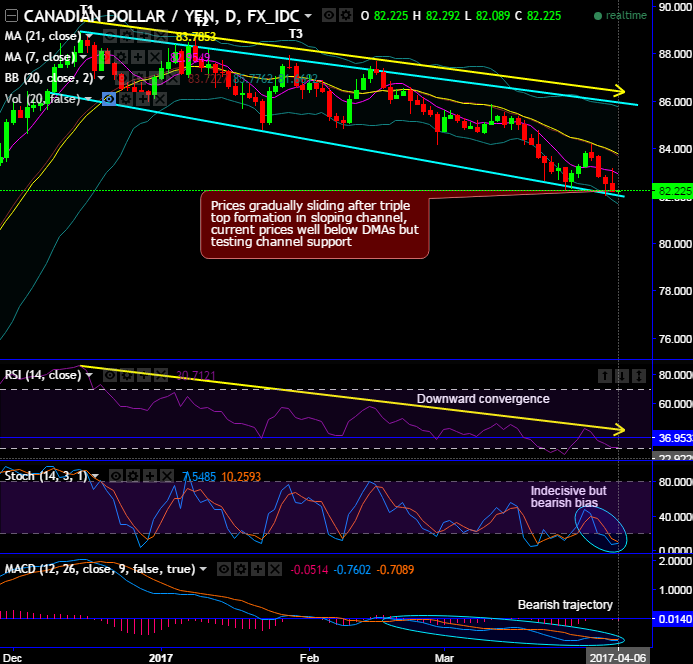Select the red 'Prices gradually sliding' callout
Screen dimensions: 693x664
tap(315, 224)
